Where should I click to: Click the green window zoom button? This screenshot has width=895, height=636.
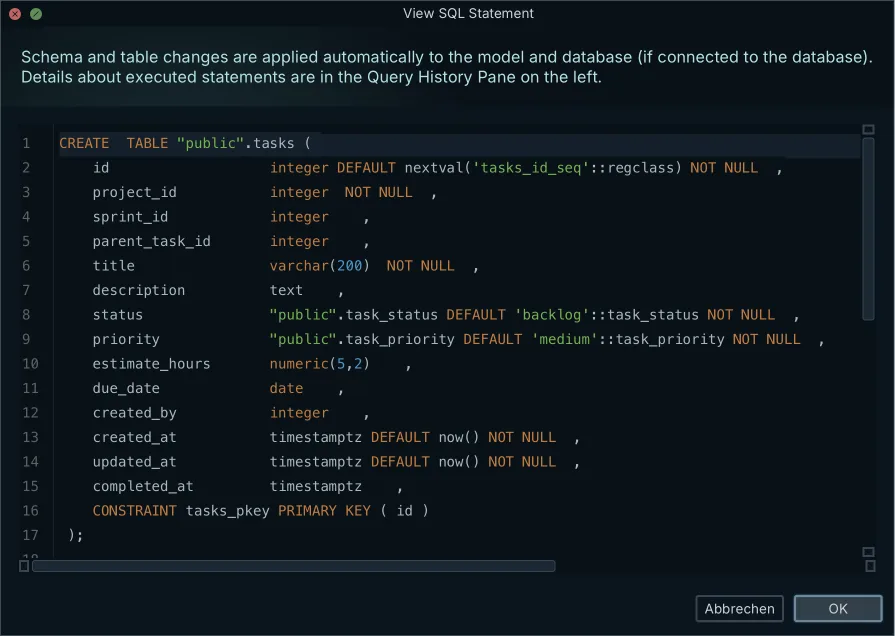36,14
